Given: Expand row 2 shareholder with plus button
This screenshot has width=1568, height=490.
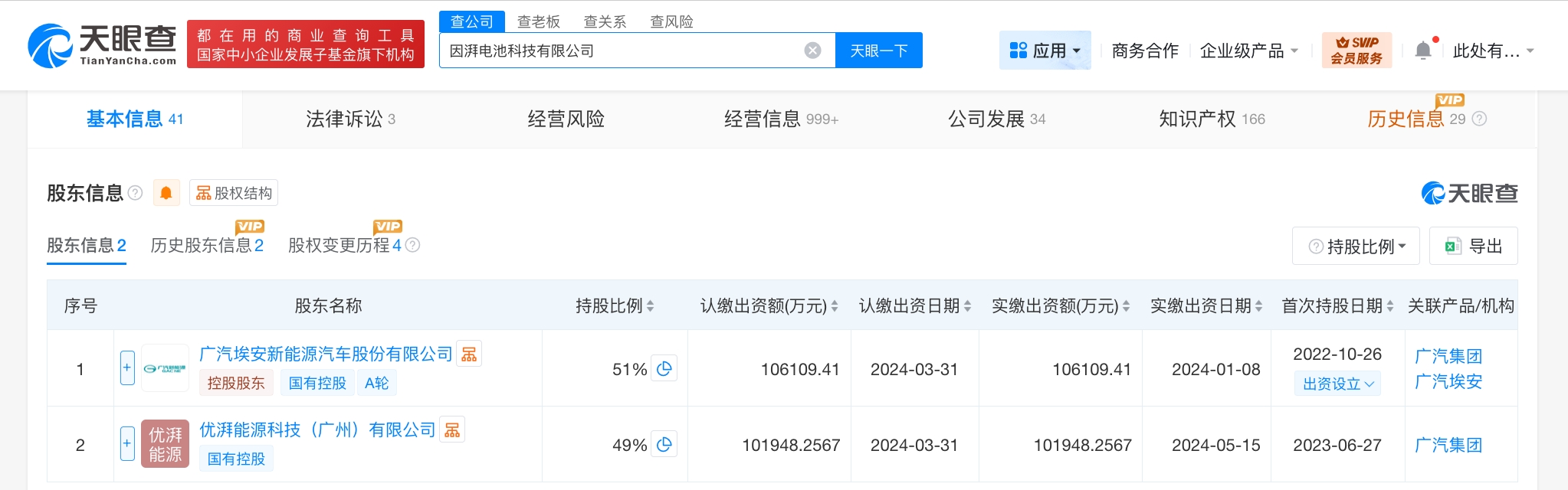Looking at the screenshot, I should (x=127, y=444).
